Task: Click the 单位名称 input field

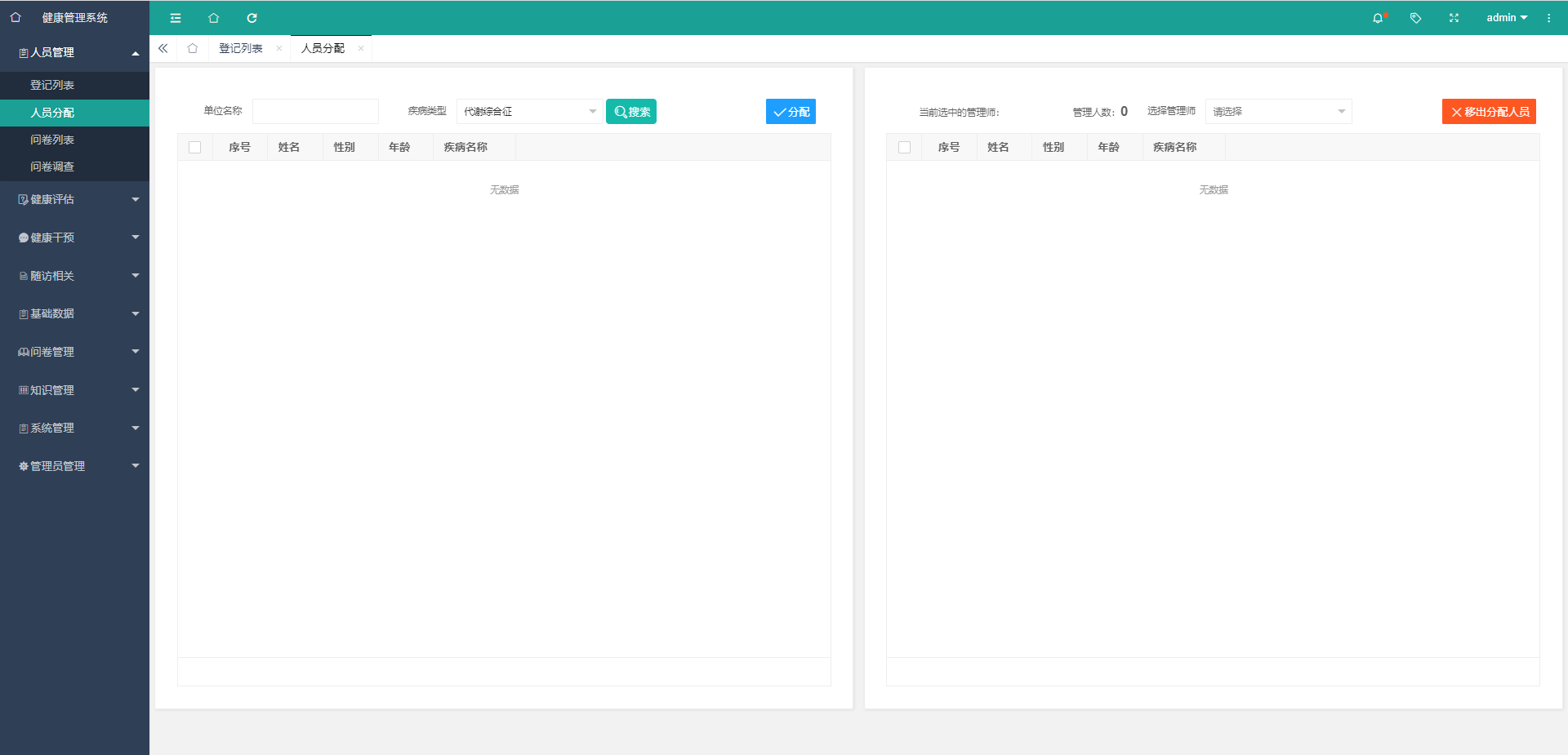Action: 315,112
